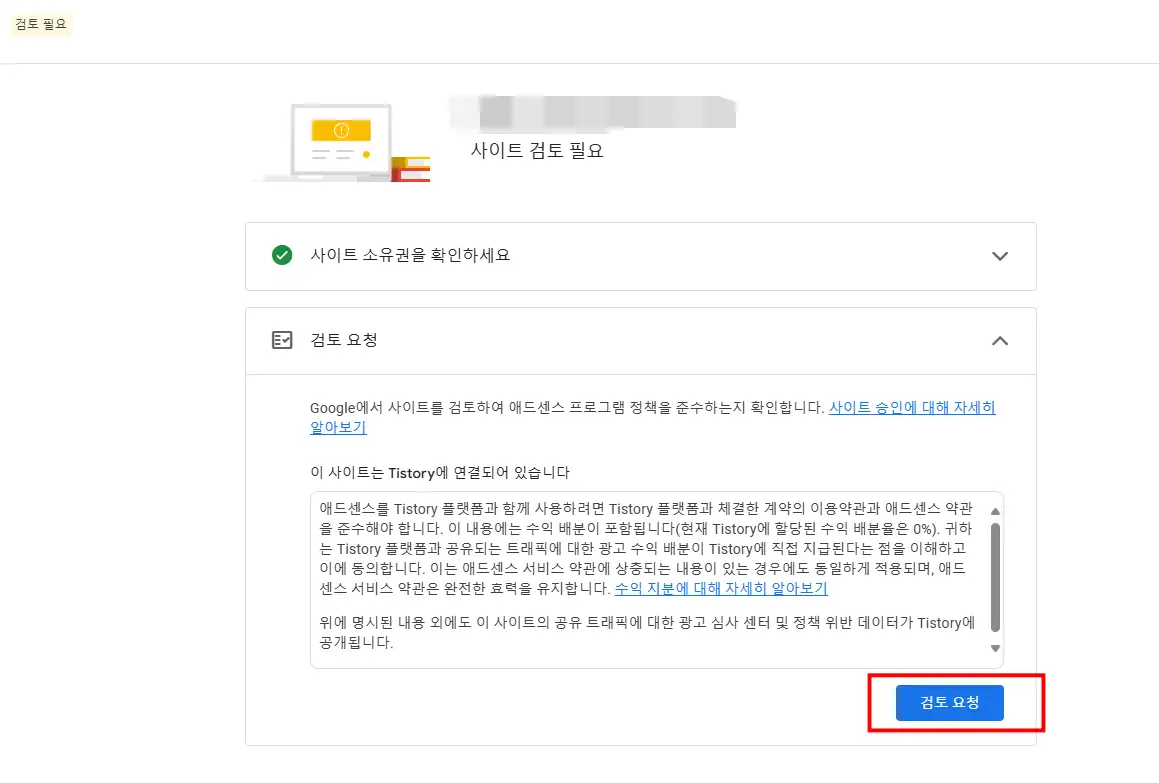Click the scrollbar down arrow of the terms box
The height and width of the screenshot is (783, 1159).
(995, 648)
